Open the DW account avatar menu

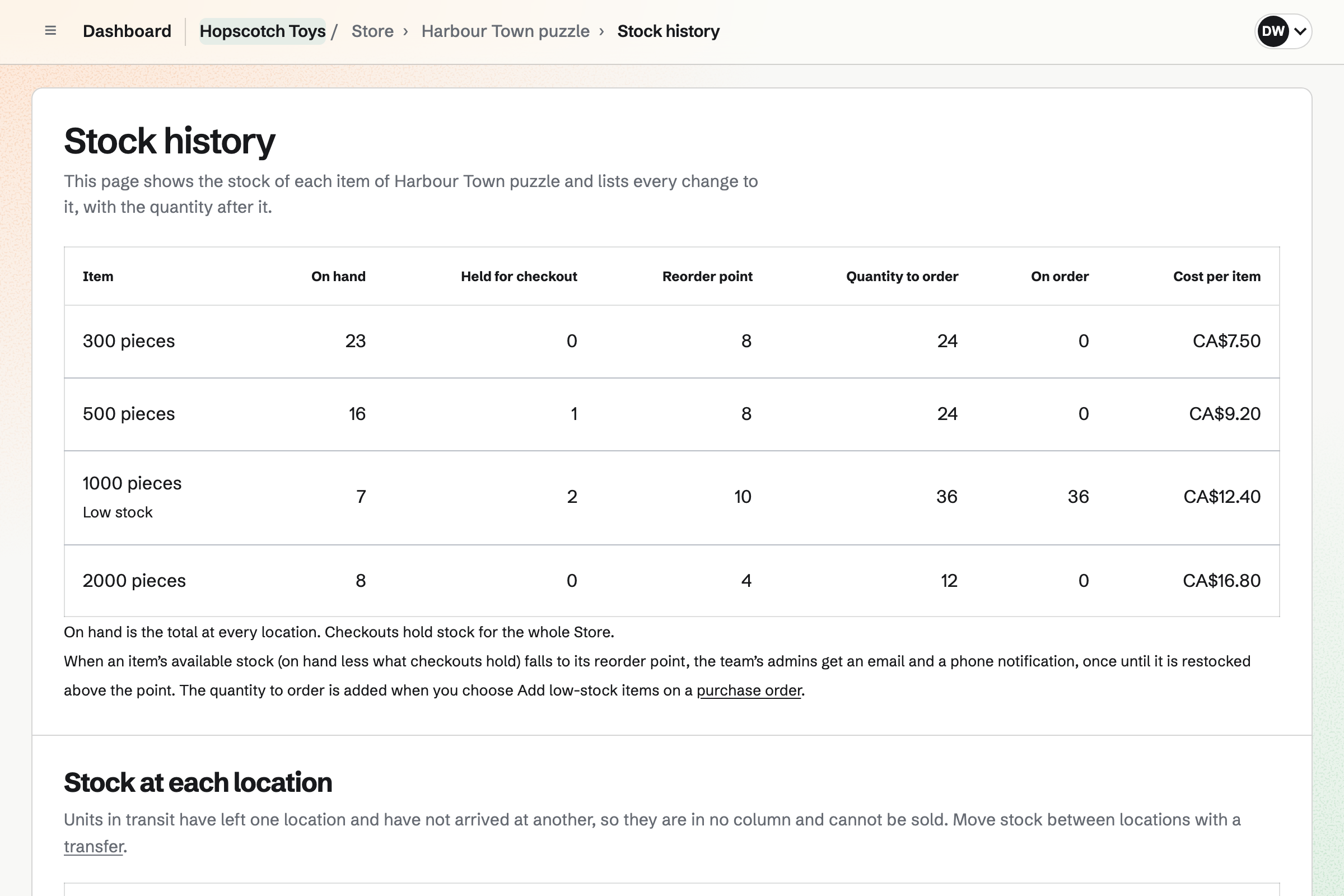click(x=1283, y=31)
